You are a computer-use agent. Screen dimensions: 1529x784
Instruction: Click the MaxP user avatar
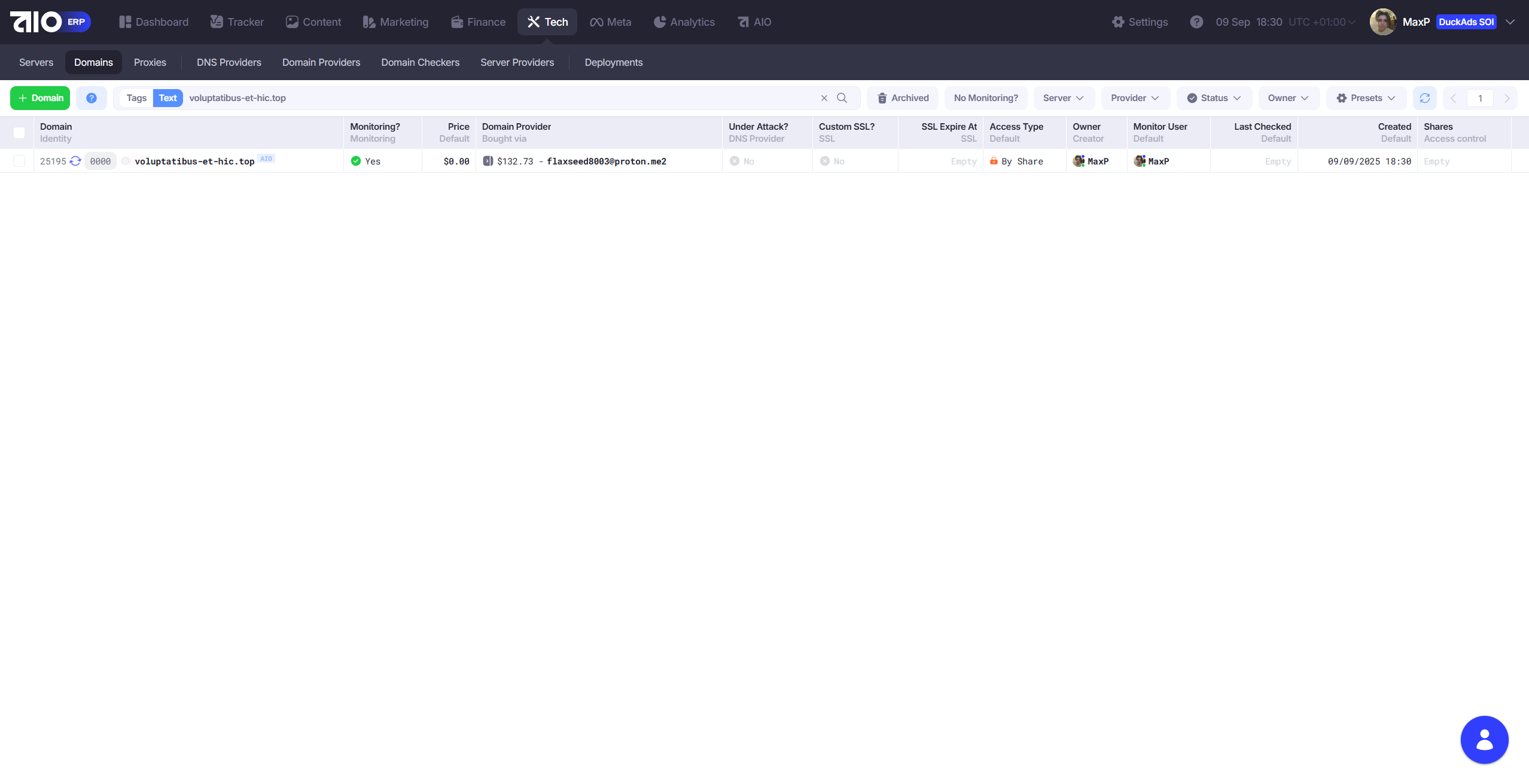pos(1383,22)
